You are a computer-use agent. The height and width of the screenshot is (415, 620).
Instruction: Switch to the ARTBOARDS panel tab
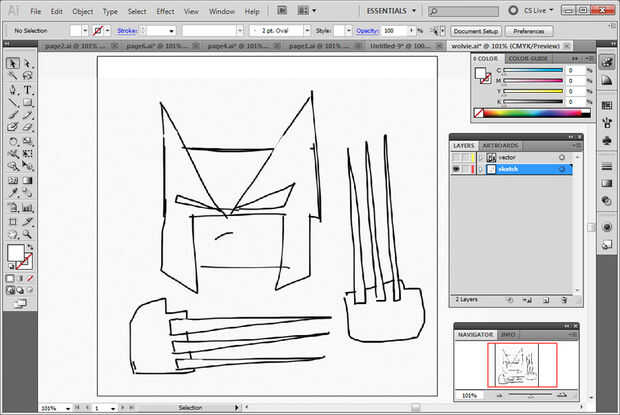point(500,146)
